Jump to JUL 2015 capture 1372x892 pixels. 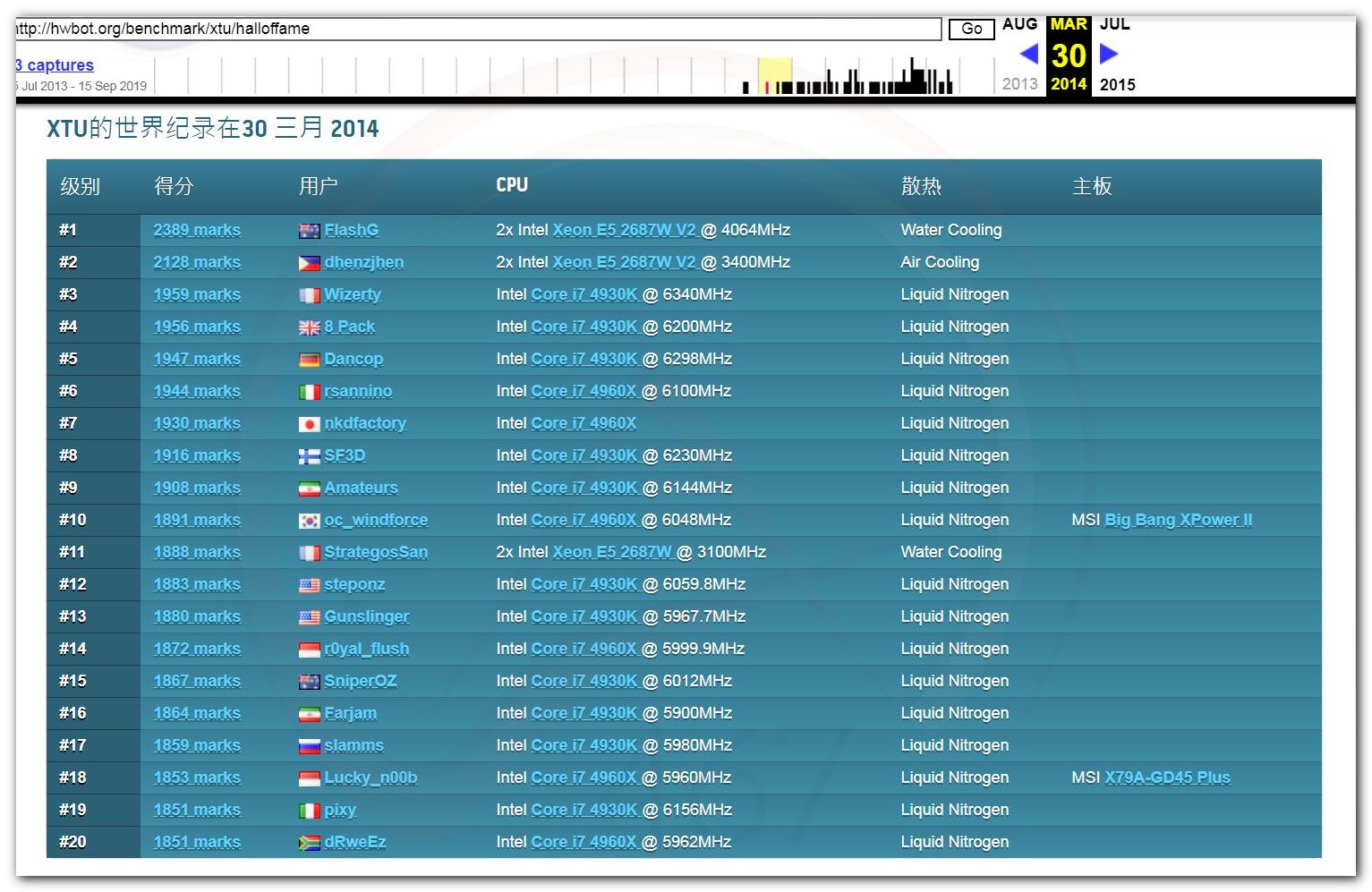(1114, 24)
